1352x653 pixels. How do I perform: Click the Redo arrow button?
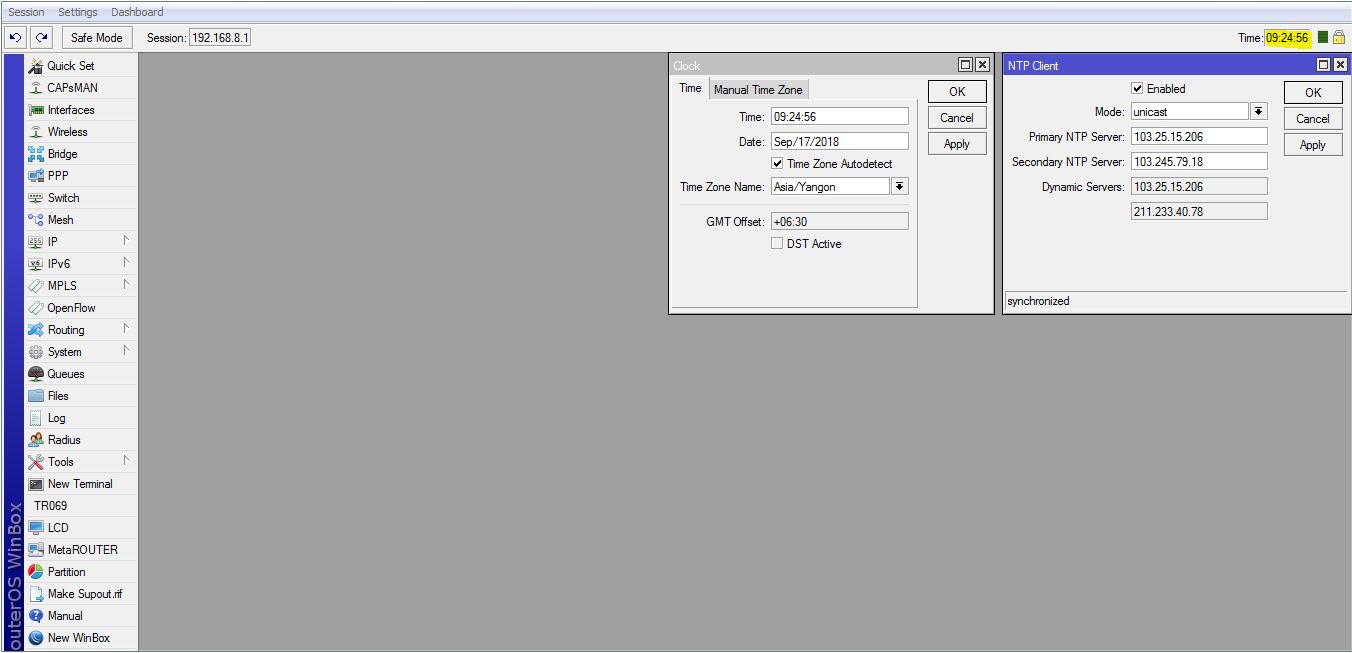pos(41,38)
